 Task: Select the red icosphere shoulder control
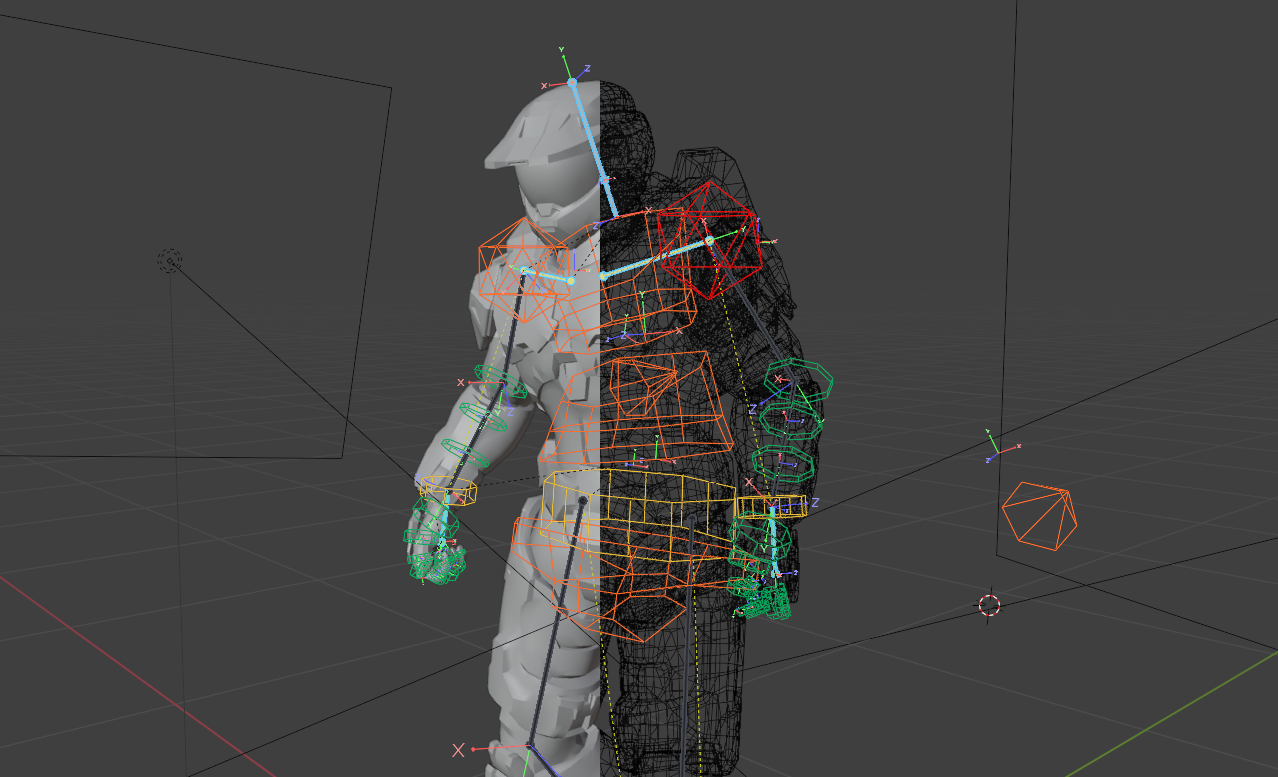[x=711, y=239]
